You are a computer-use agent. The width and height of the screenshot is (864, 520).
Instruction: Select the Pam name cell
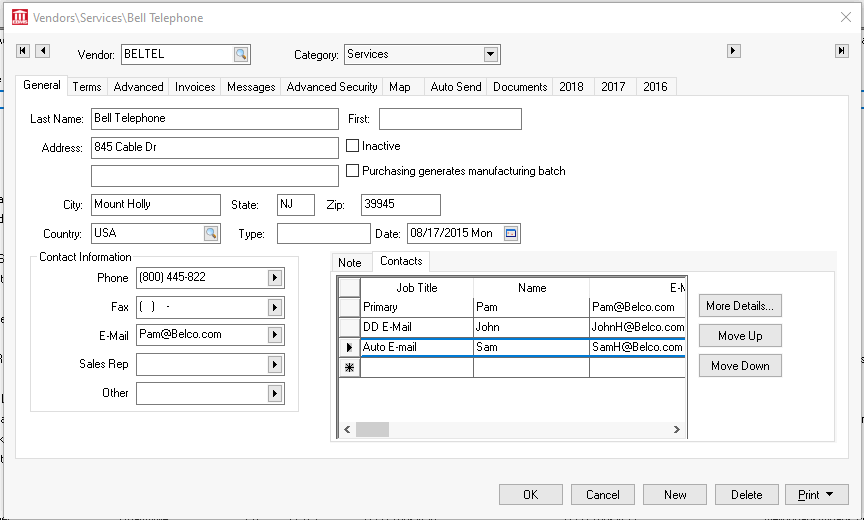pos(531,307)
